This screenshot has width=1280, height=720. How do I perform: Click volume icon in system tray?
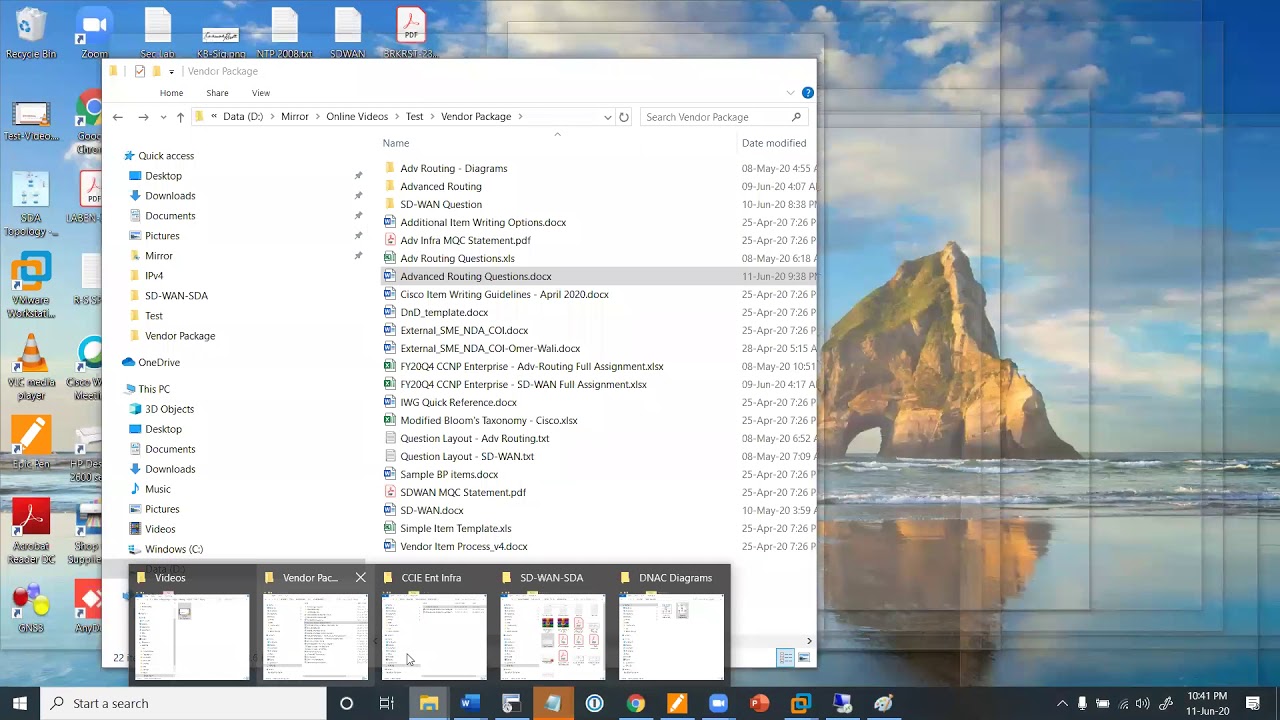1142,703
